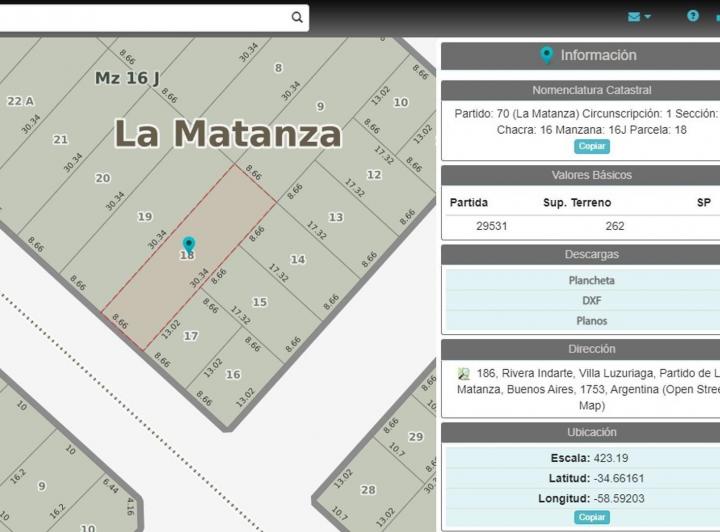Screen dimensions: 720x532
Task: Click the Sup. Terreno column header
Action: coord(577,202)
